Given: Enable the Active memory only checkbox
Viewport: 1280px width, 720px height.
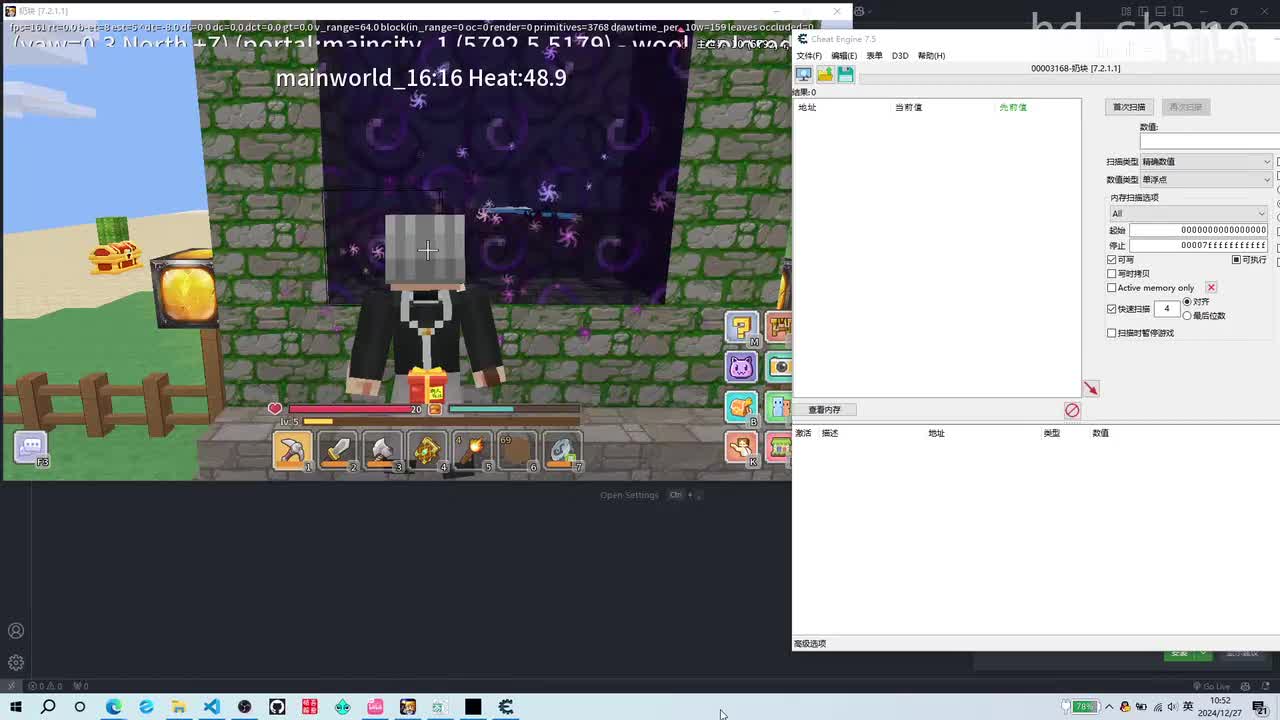Looking at the screenshot, I should pyautogui.click(x=1112, y=288).
